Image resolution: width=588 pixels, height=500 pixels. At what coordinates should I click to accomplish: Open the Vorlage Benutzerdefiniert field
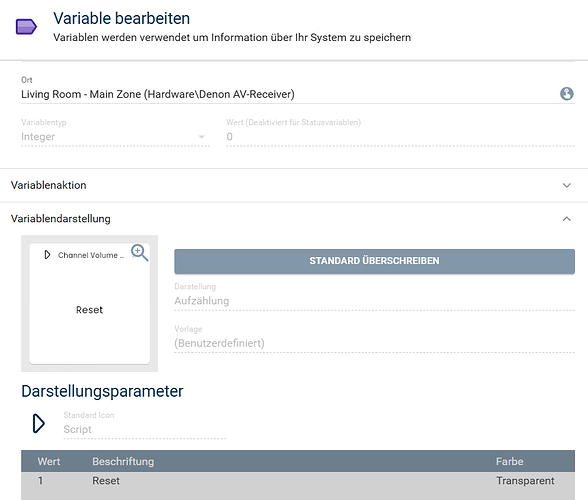click(x=374, y=343)
